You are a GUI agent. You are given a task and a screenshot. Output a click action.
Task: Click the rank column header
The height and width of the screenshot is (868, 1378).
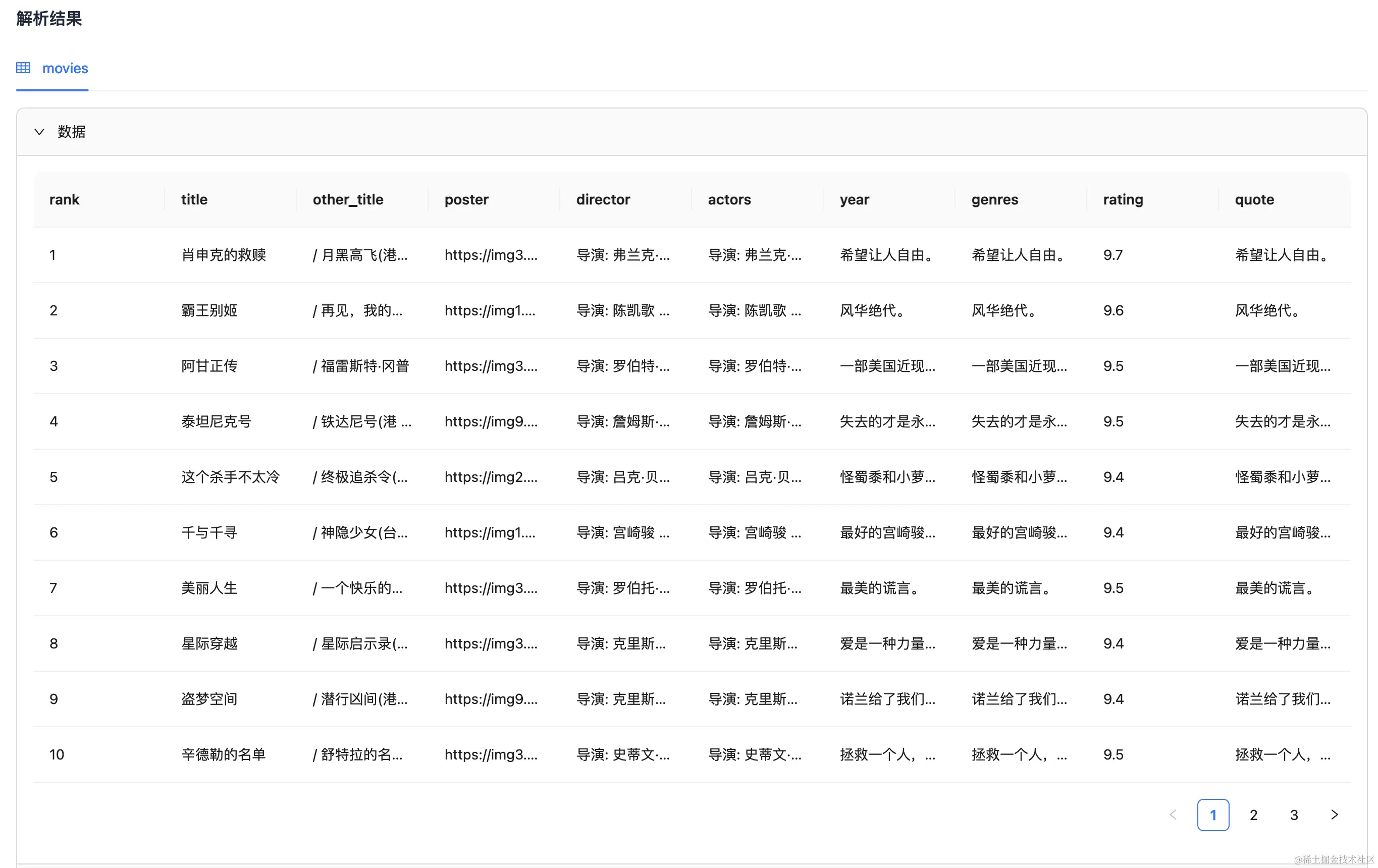click(64, 200)
